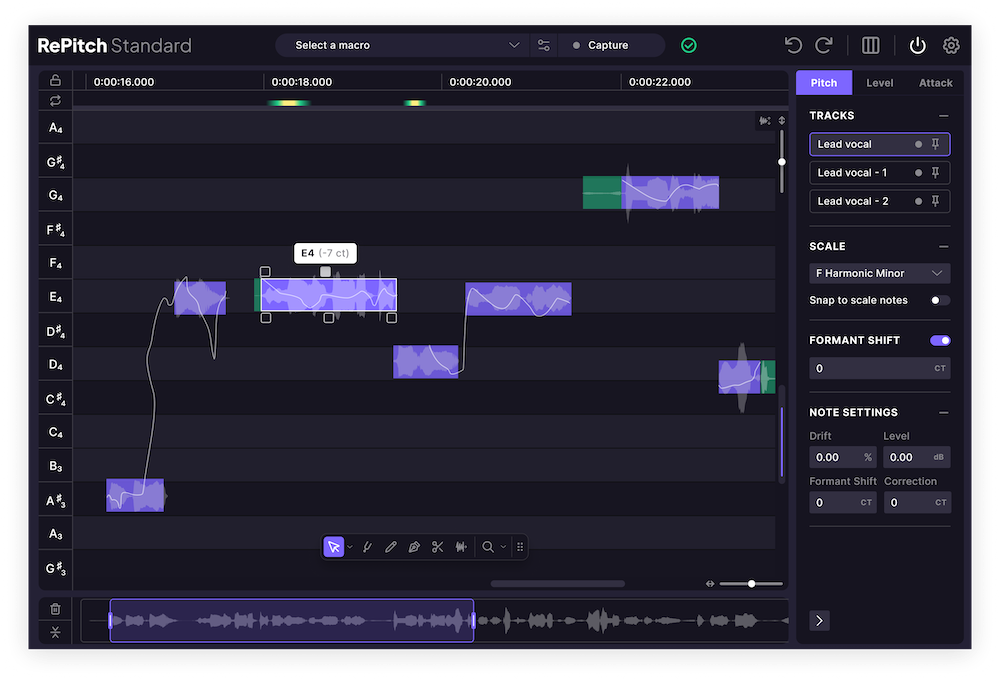Screen dimensions: 1000x681
Task: Click the power bypass icon
Action: (x=917, y=45)
